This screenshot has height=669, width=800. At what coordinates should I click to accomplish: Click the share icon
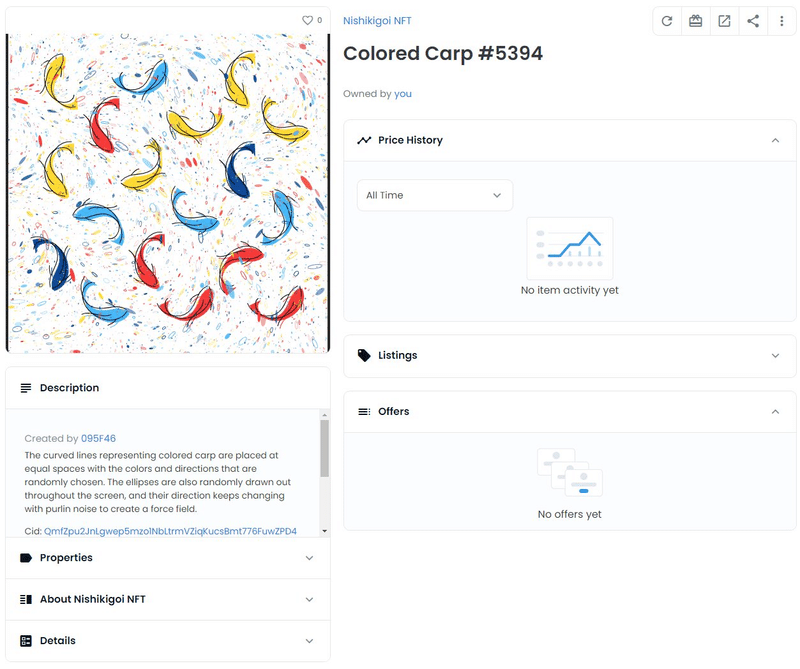coord(753,21)
